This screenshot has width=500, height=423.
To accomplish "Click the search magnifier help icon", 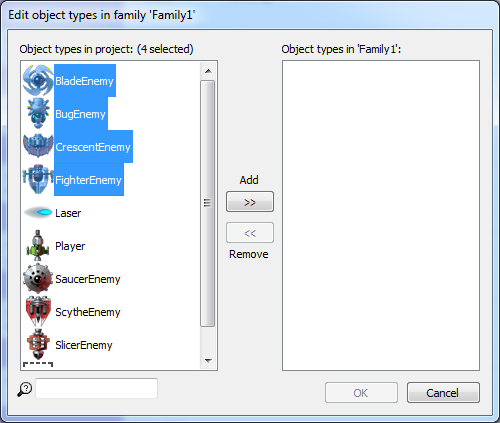I will (25, 389).
